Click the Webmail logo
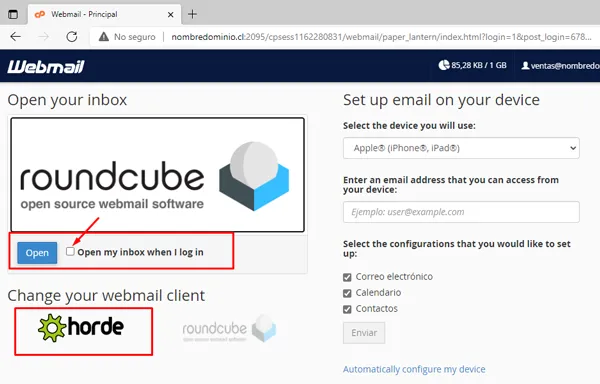 [46, 67]
